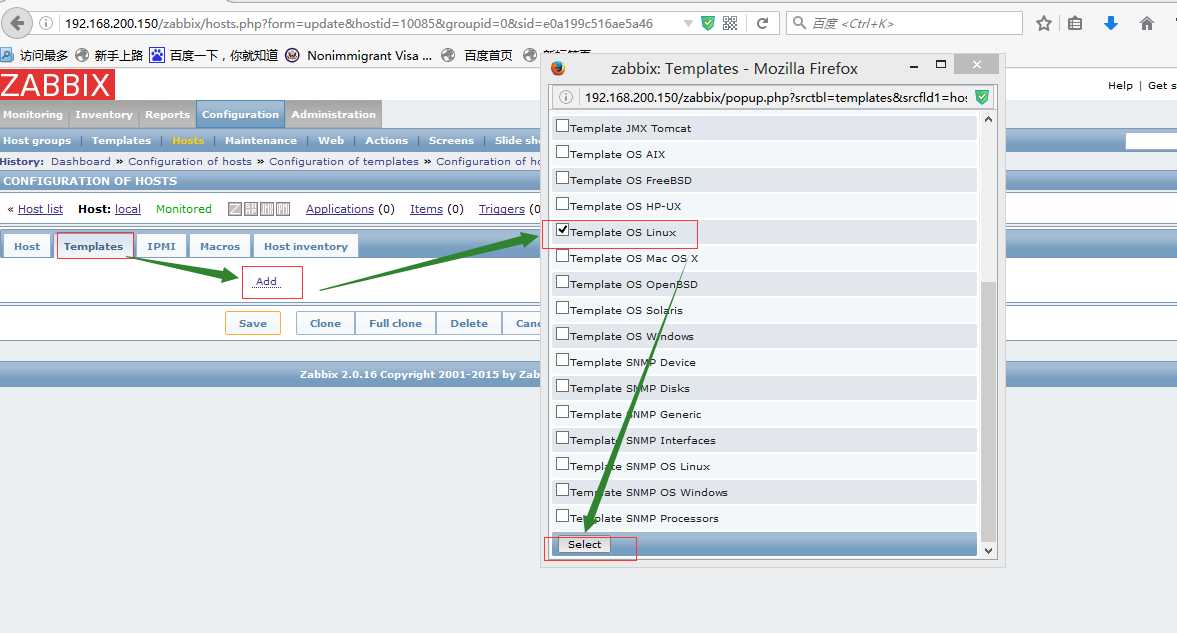Check Template OS FreeBSD checkbox
Screen dimensions: 1177x633
562,178
